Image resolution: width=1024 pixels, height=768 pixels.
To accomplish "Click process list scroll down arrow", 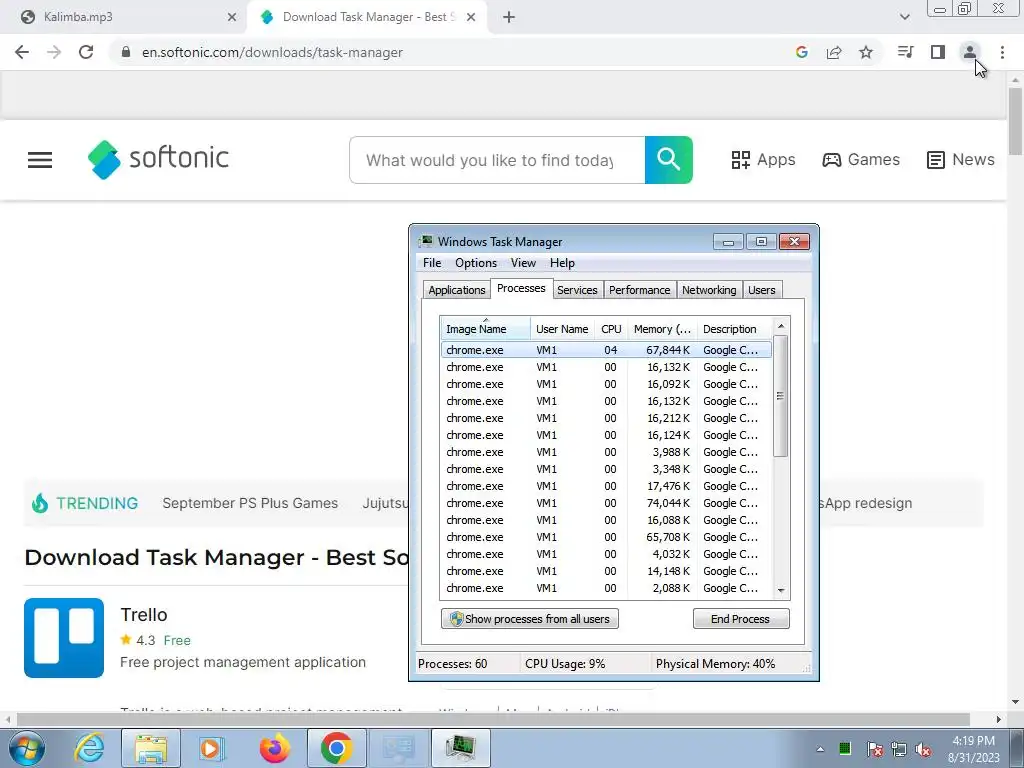I will click(781, 590).
